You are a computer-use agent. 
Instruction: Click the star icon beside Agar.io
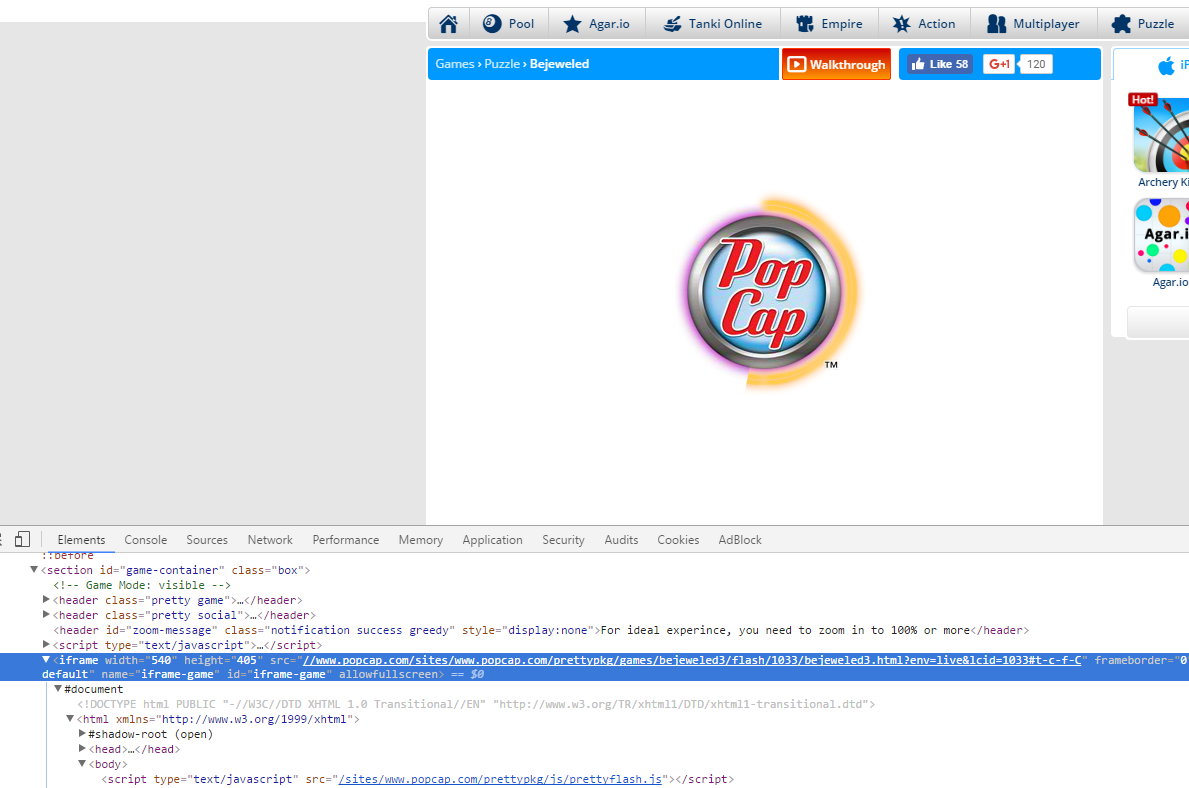coord(573,24)
